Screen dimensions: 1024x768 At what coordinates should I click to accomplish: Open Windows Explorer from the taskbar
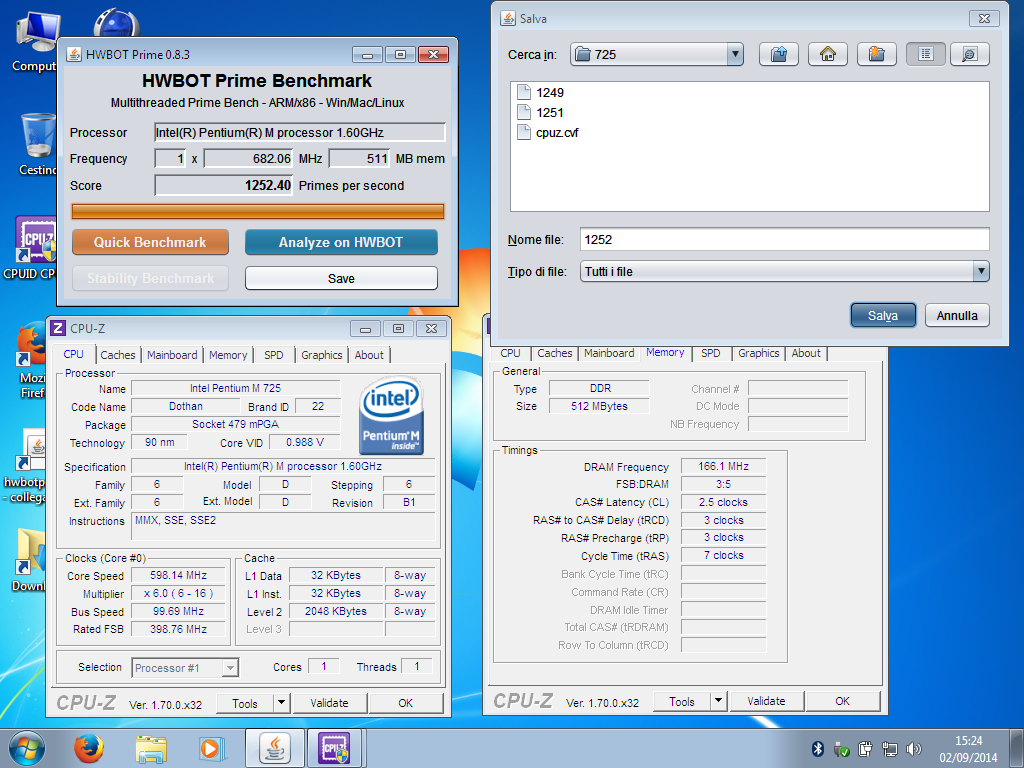click(151, 748)
